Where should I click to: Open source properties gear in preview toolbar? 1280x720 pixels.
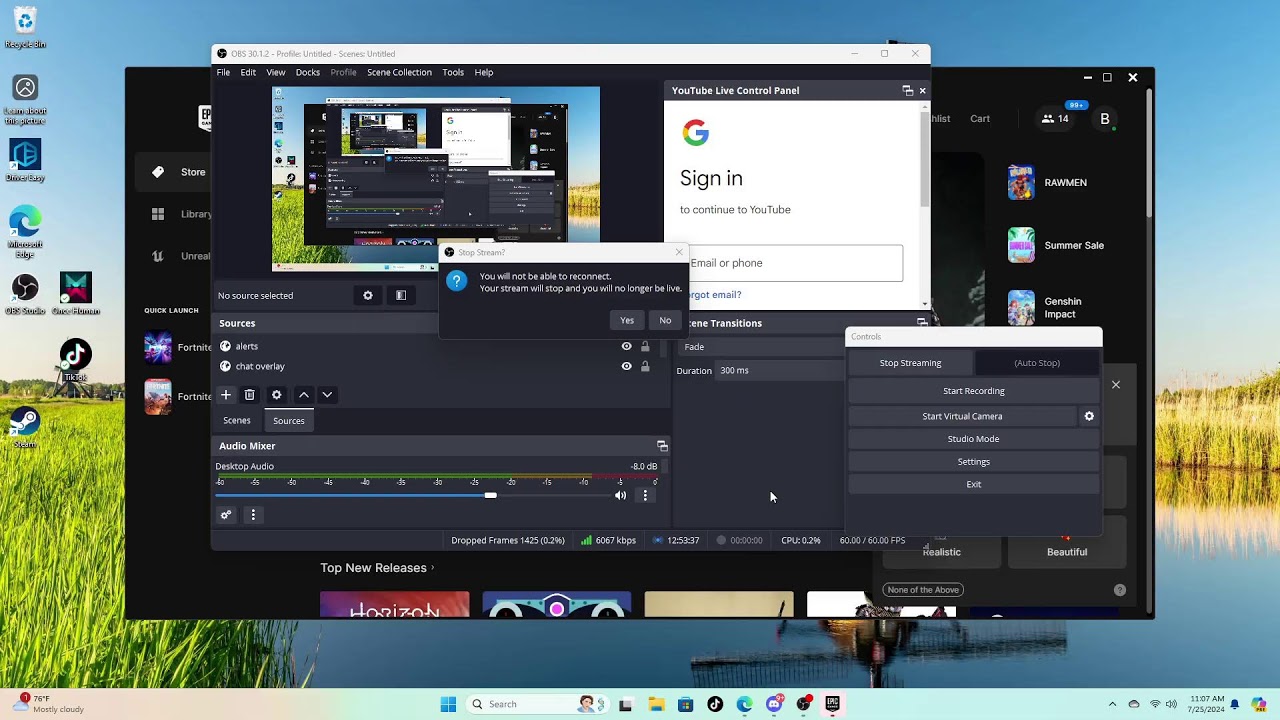tap(368, 295)
